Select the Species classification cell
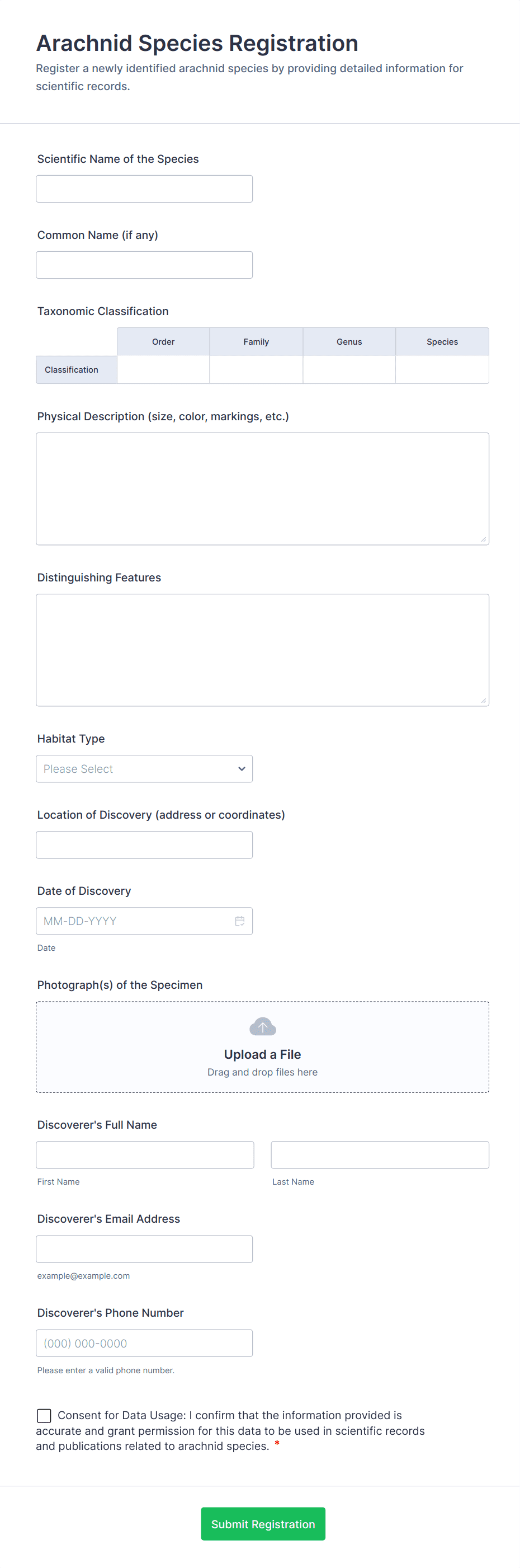Image resolution: width=520 pixels, height=1568 pixels. [x=442, y=369]
